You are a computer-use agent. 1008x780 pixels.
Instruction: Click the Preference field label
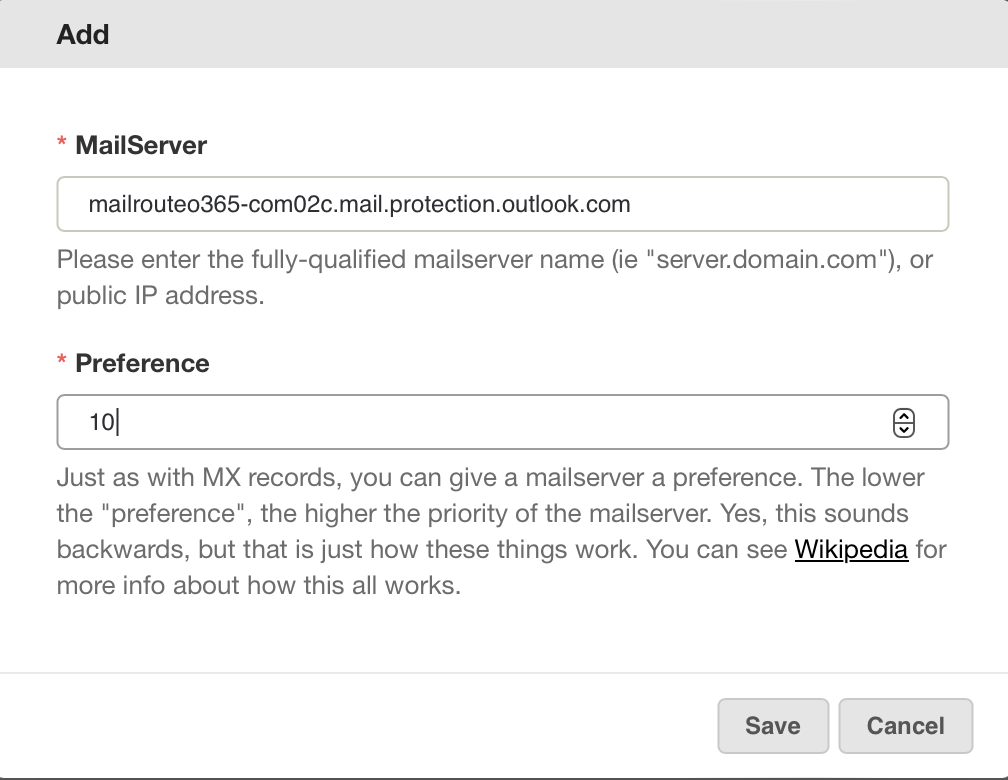point(142,363)
